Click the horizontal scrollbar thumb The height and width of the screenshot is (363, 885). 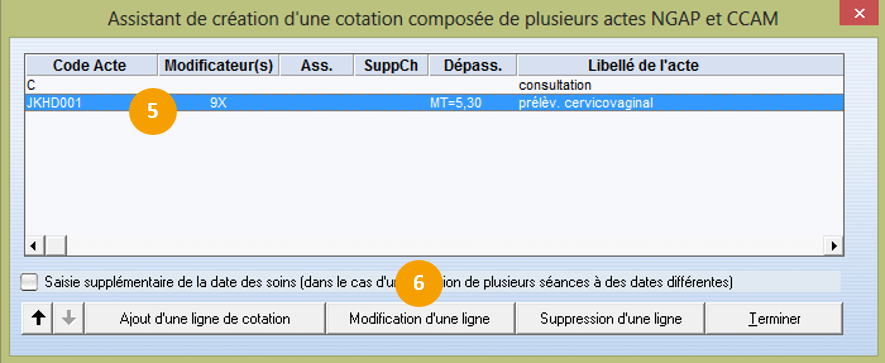(x=54, y=246)
